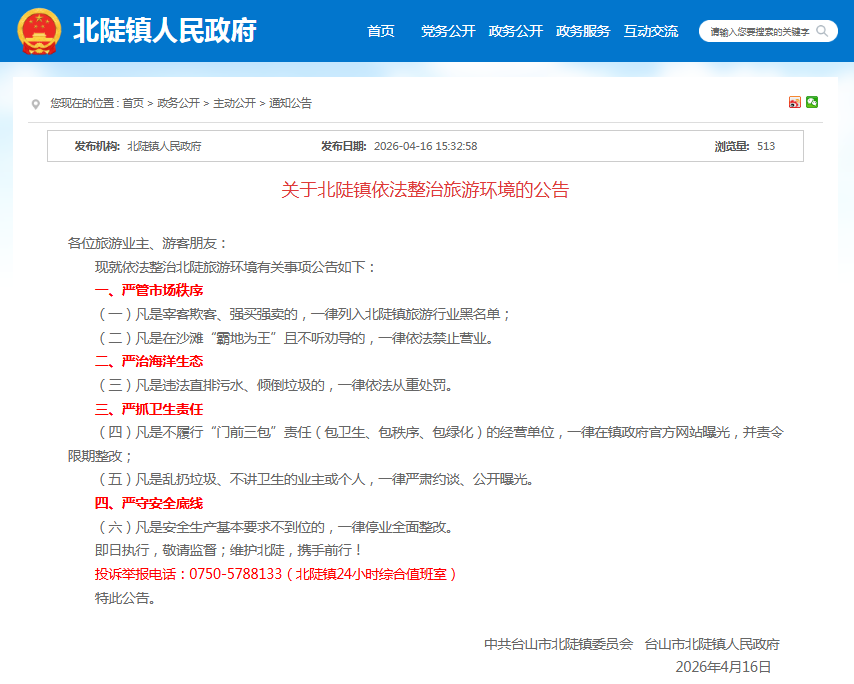Go to 政务公开 in top navigation

point(515,31)
